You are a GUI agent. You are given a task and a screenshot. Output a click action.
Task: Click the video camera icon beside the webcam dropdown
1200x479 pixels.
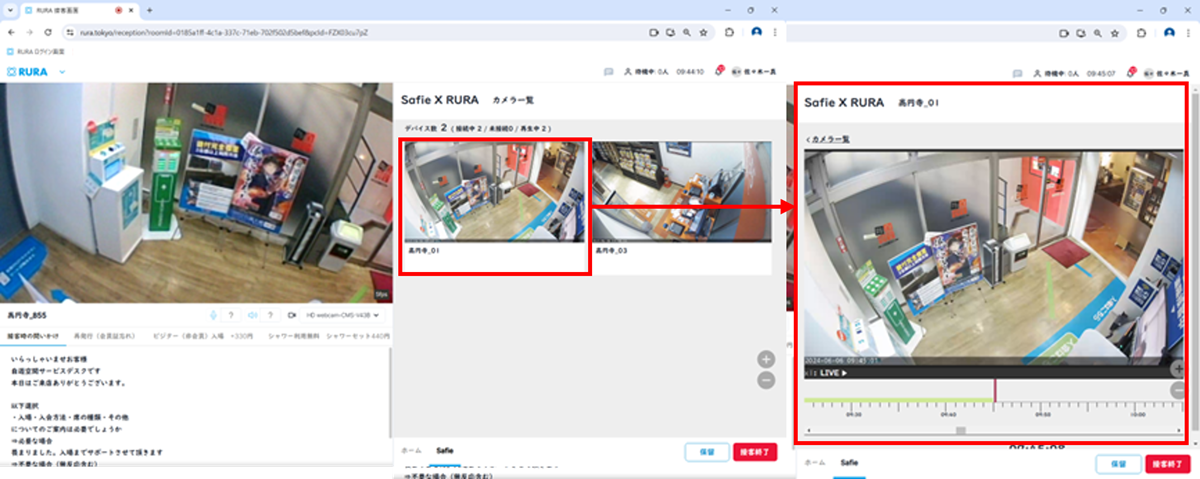[x=294, y=314]
